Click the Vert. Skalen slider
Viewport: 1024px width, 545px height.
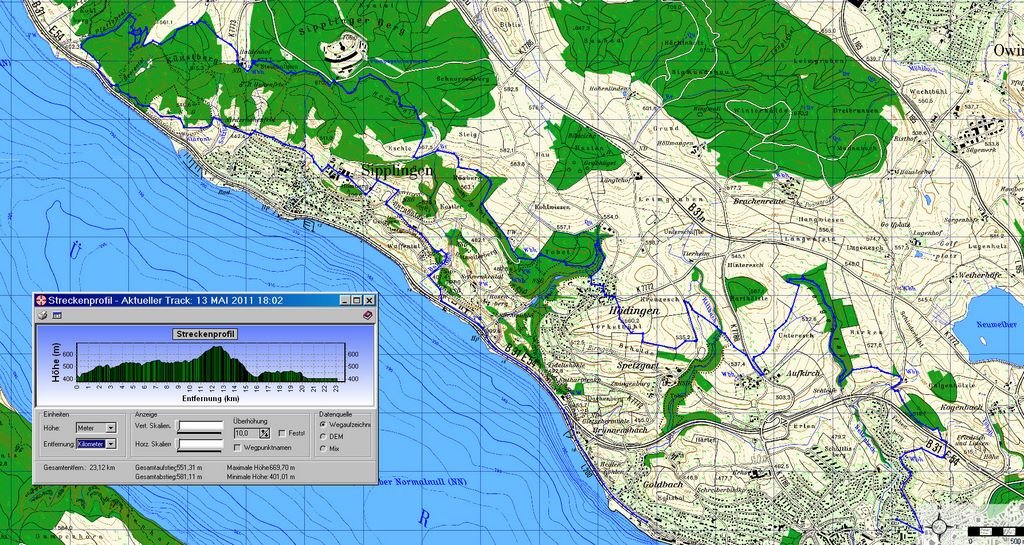(200, 428)
